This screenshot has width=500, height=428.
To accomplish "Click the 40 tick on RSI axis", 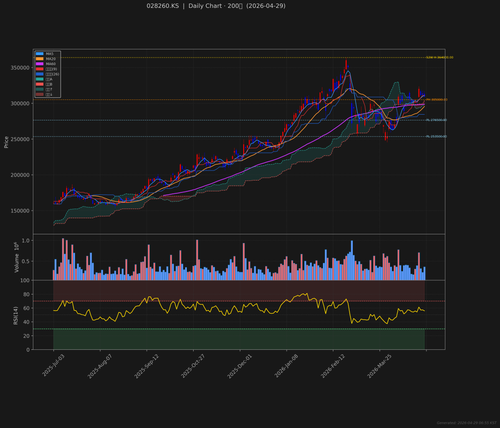I will point(26,322).
